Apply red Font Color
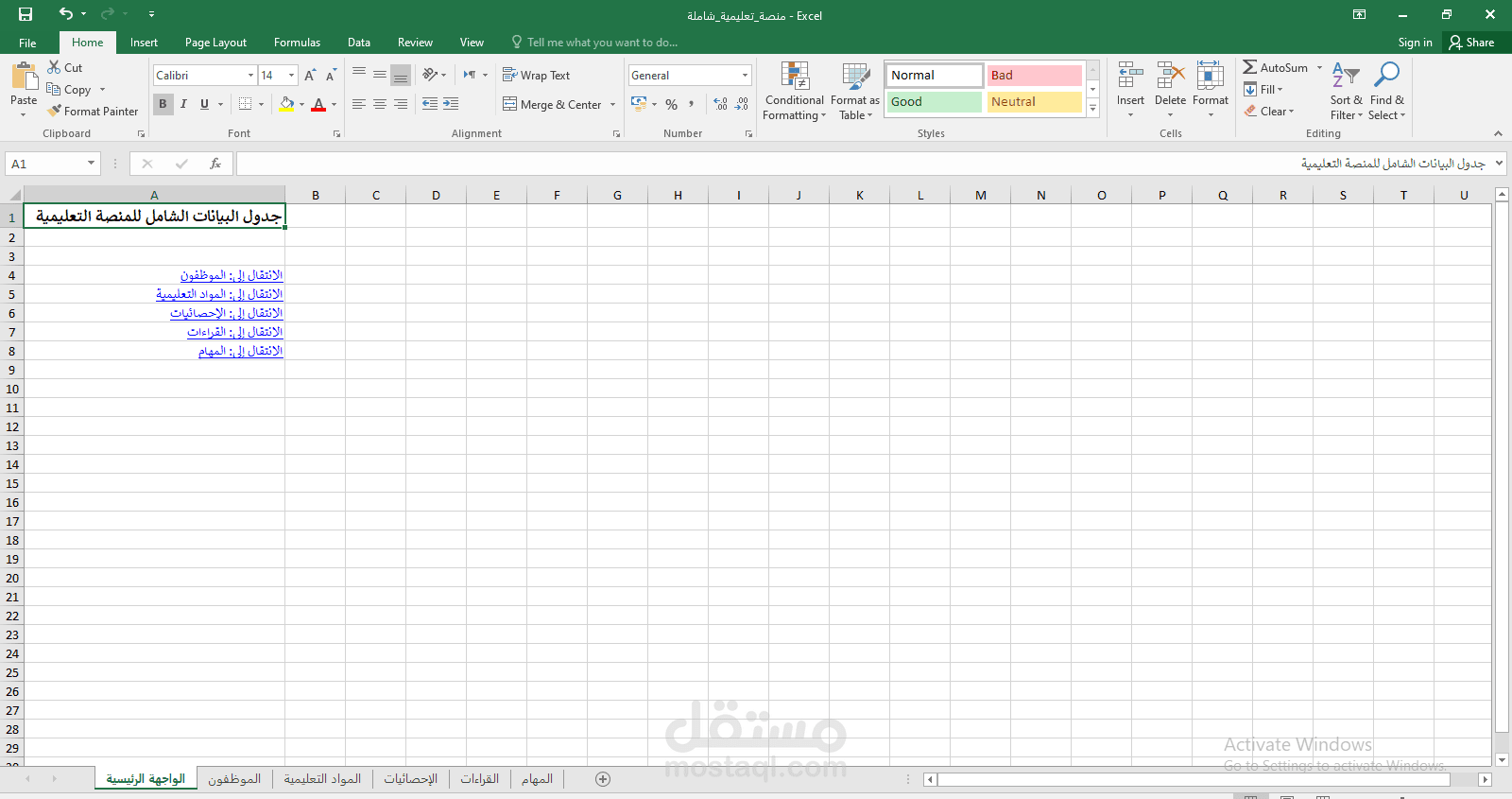Viewport: 1512px width, 799px height. pos(318,104)
